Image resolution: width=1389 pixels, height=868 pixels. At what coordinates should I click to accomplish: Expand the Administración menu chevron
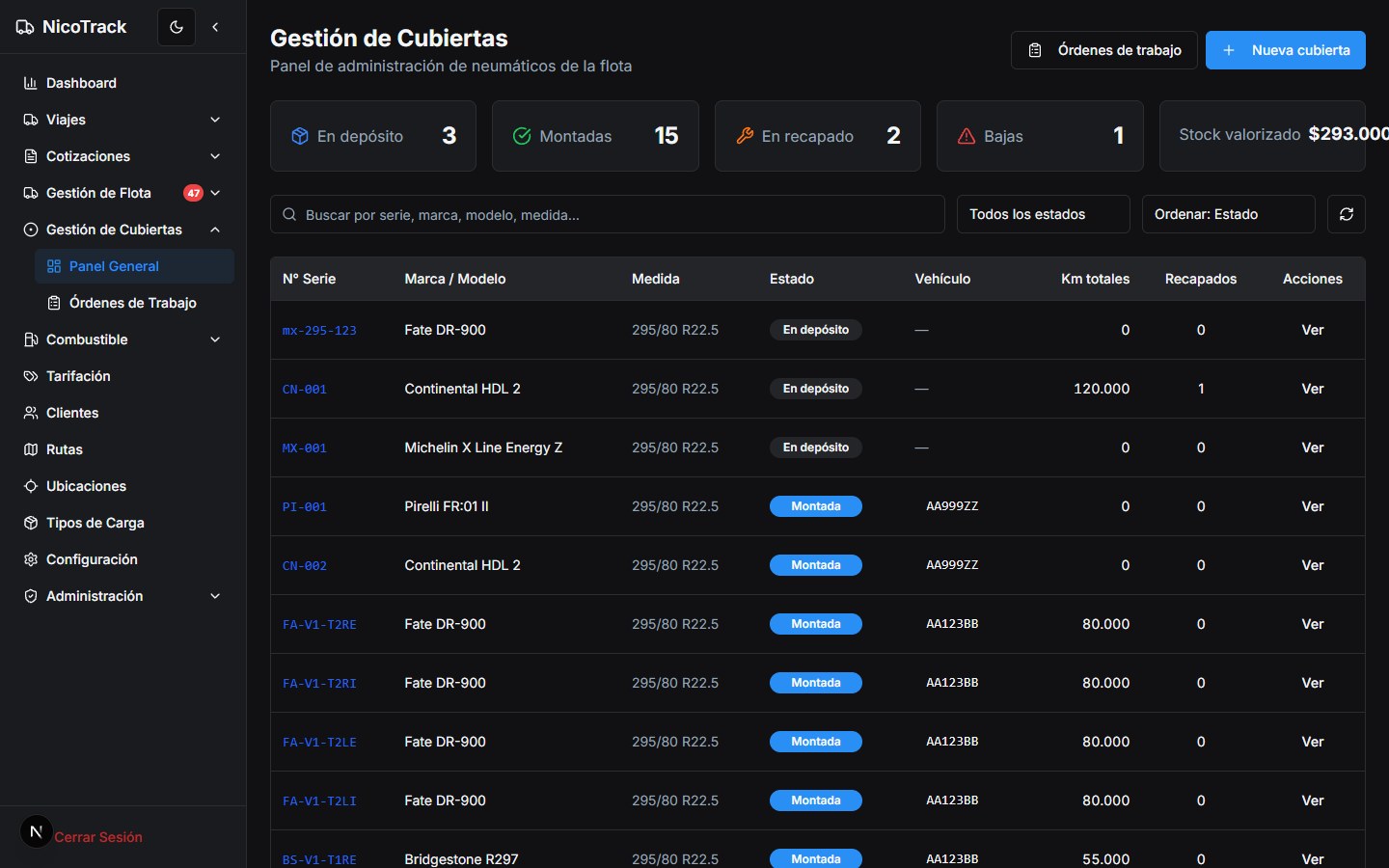coord(215,596)
